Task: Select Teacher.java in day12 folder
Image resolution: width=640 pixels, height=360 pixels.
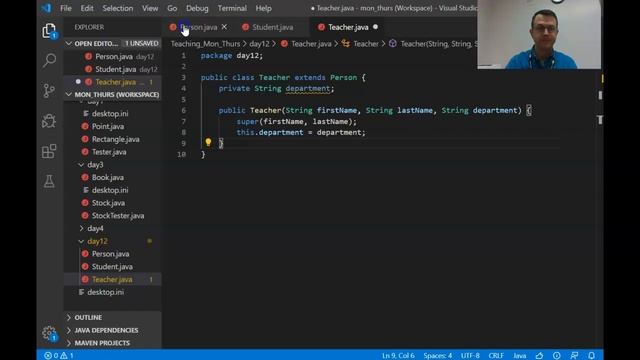Action: pyautogui.click(x=112, y=279)
